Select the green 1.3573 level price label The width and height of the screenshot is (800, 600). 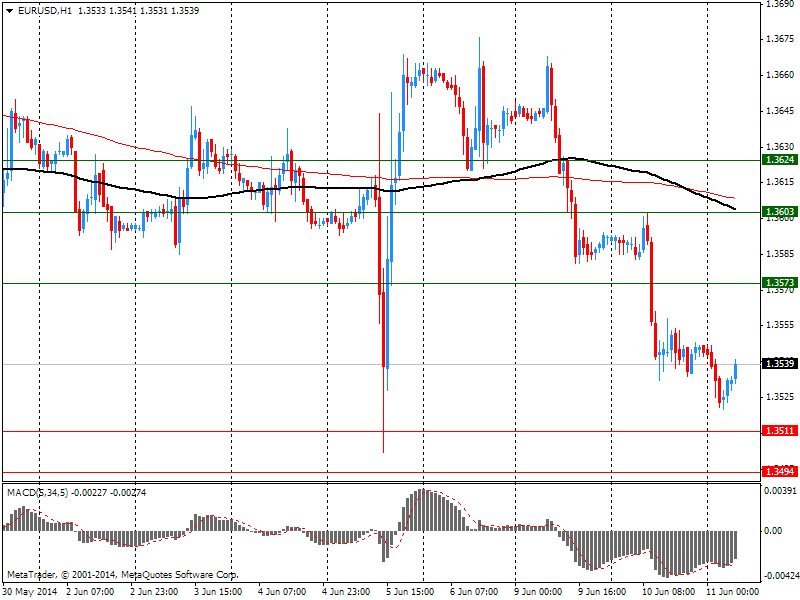coord(779,283)
